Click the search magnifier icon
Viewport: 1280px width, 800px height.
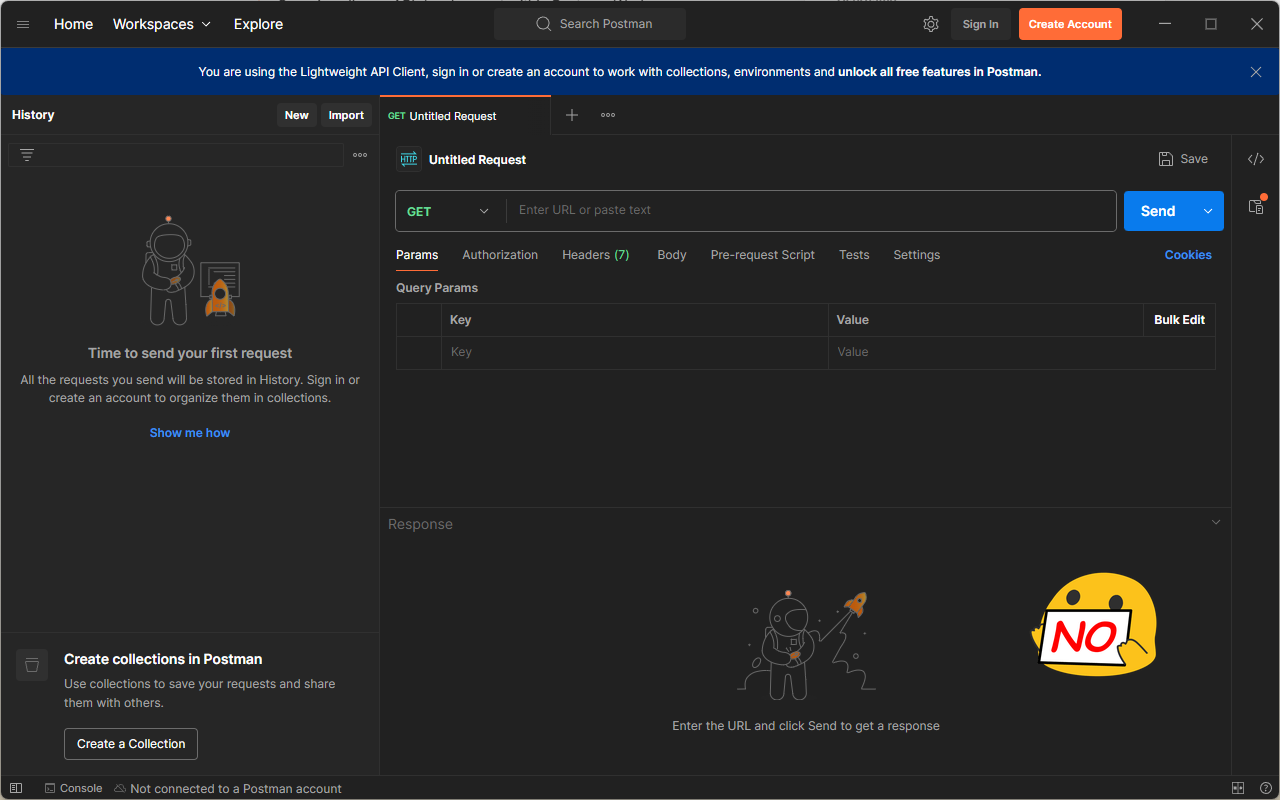pyautogui.click(x=544, y=24)
